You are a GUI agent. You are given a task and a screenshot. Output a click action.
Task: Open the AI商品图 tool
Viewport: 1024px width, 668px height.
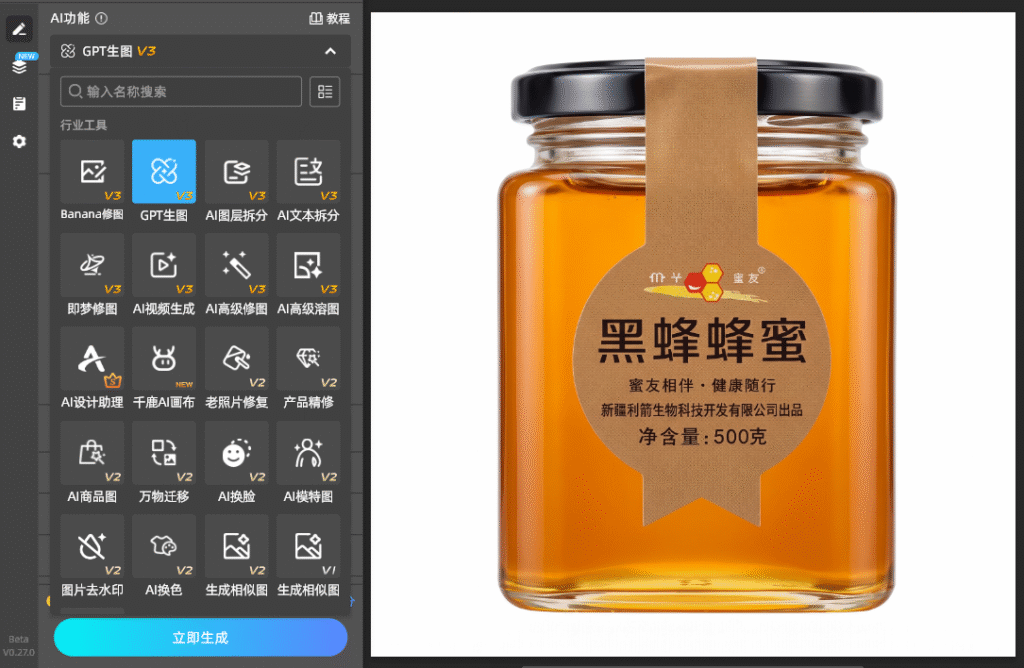click(x=92, y=453)
